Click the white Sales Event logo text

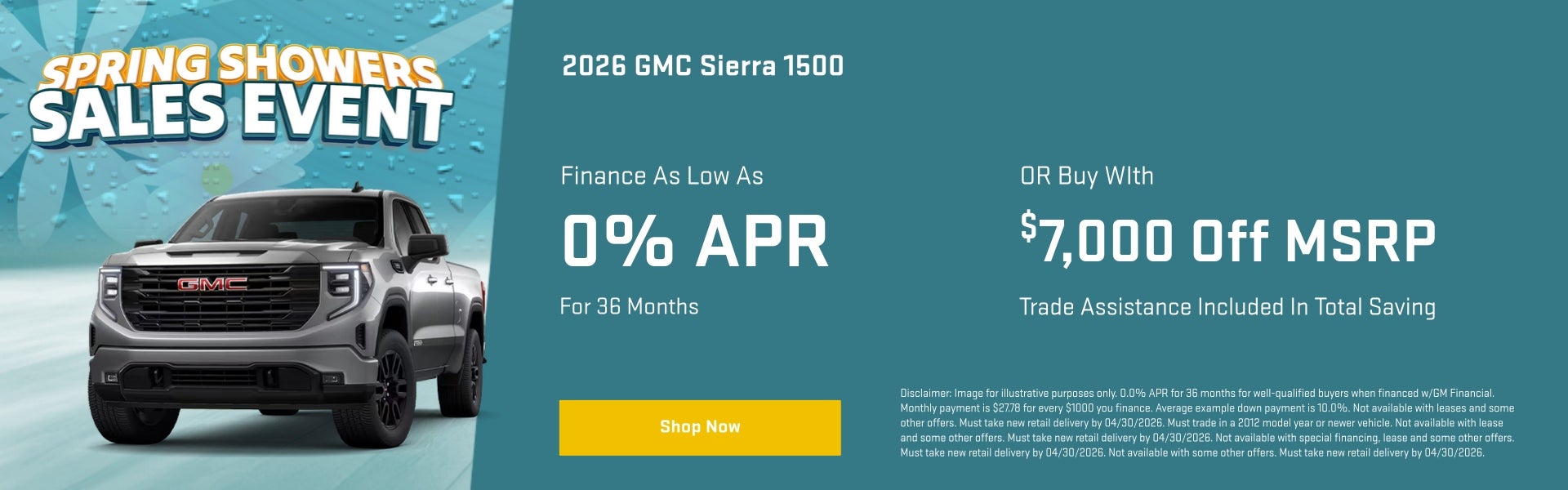pyautogui.click(x=241, y=116)
